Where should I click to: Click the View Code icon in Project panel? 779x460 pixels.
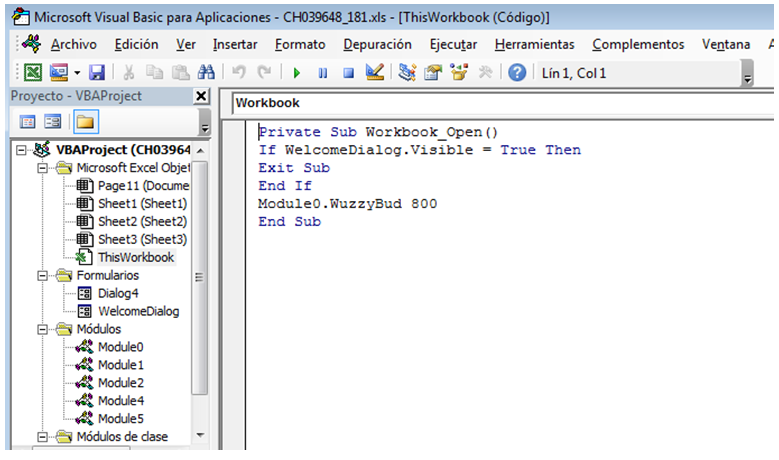point(27,122)
